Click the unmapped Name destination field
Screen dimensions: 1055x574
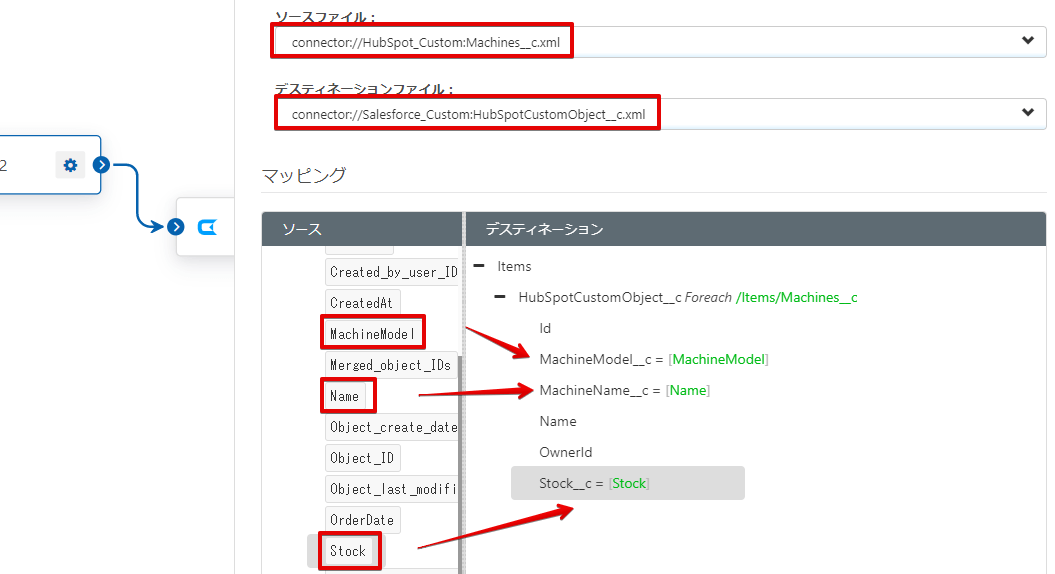click(558, 421)
